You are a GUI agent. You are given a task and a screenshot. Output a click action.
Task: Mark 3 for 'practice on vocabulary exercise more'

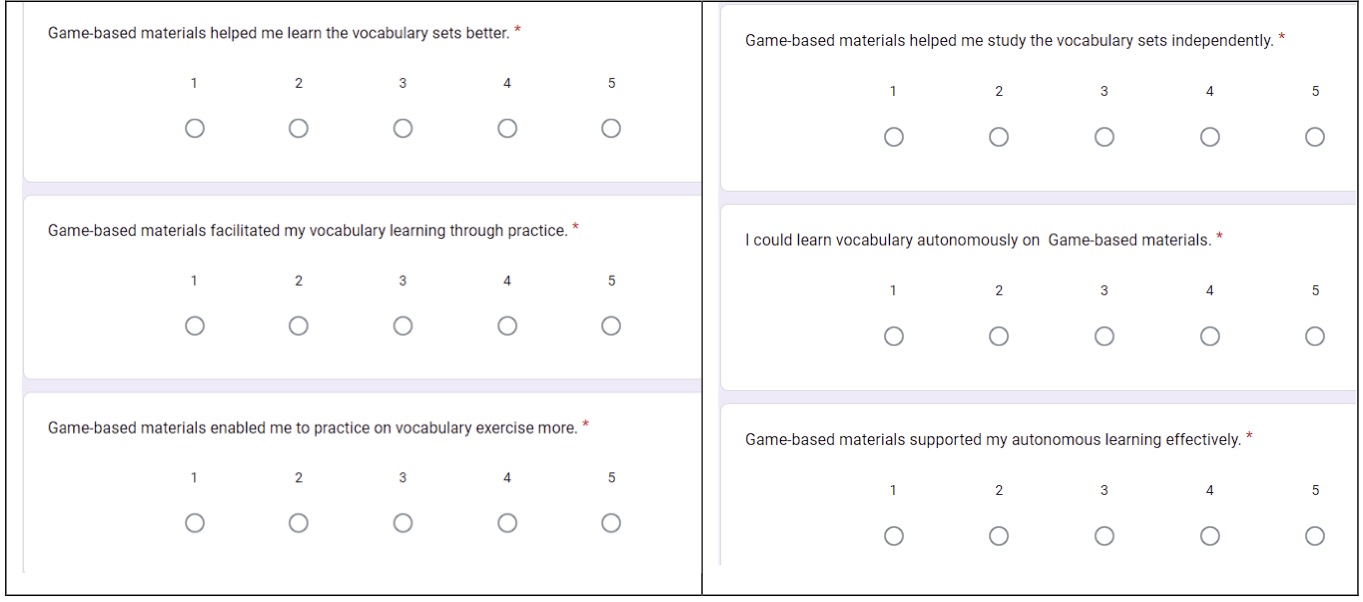click(x=403, y=523)
